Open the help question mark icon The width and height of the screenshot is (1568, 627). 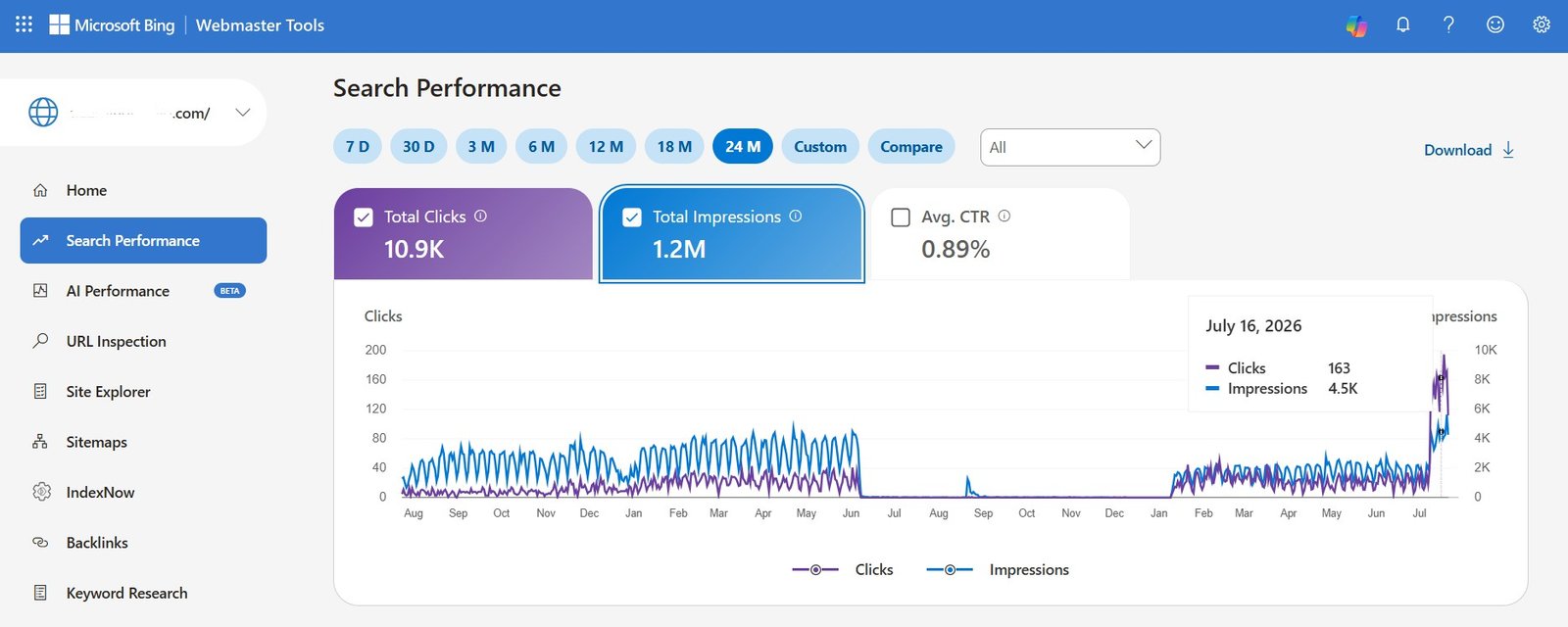tap(1448, 24)
